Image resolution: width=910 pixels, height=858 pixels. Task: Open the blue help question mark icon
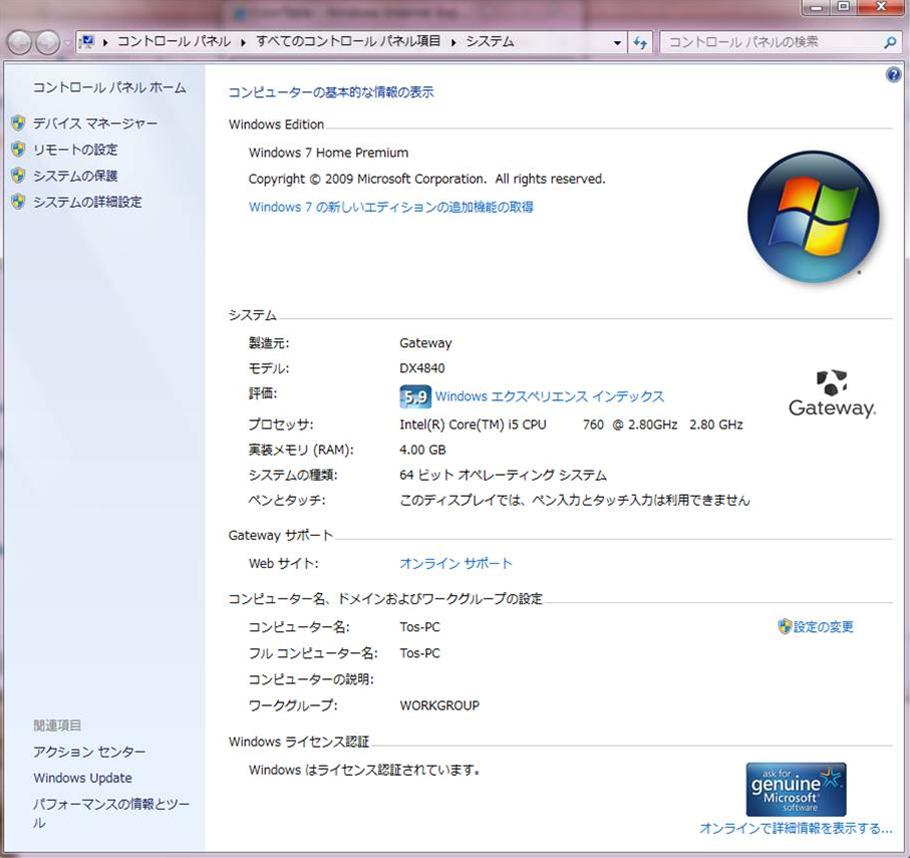click(x=894, y=75)
